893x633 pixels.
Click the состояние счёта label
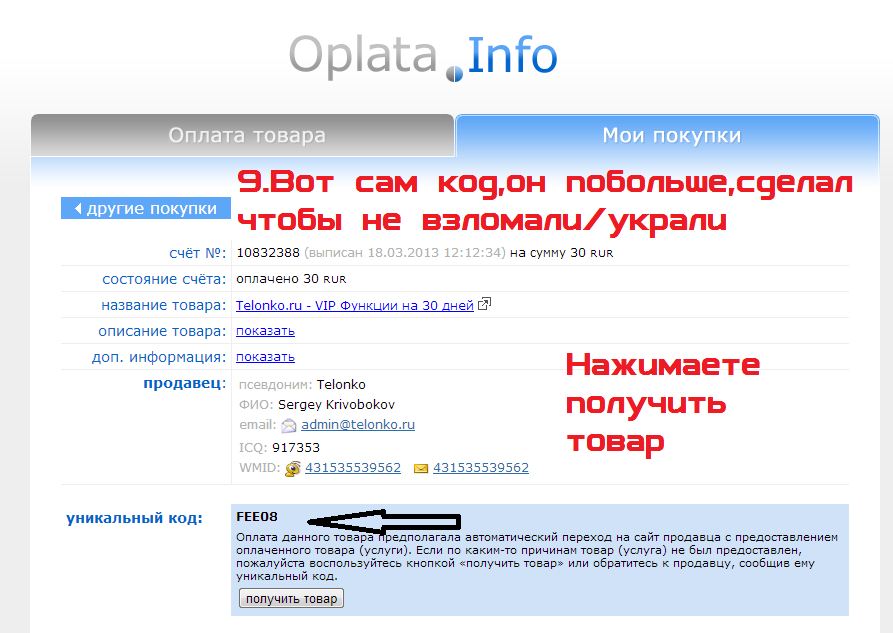coord(164,279)
